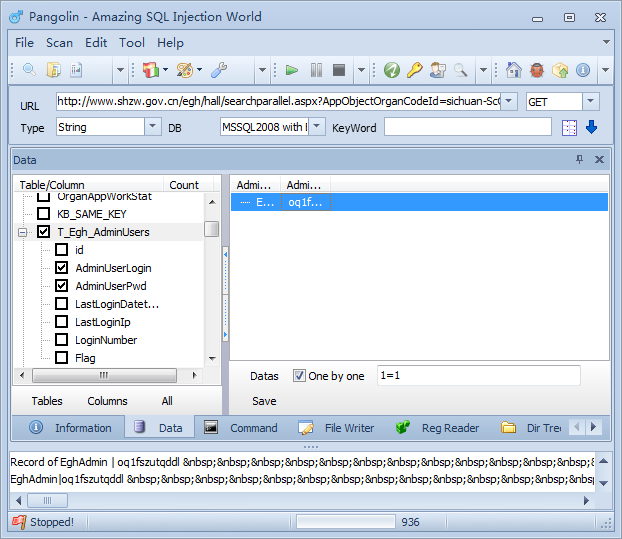Open the Tool menu
The image size is (622, 539).
coord(132,42)
